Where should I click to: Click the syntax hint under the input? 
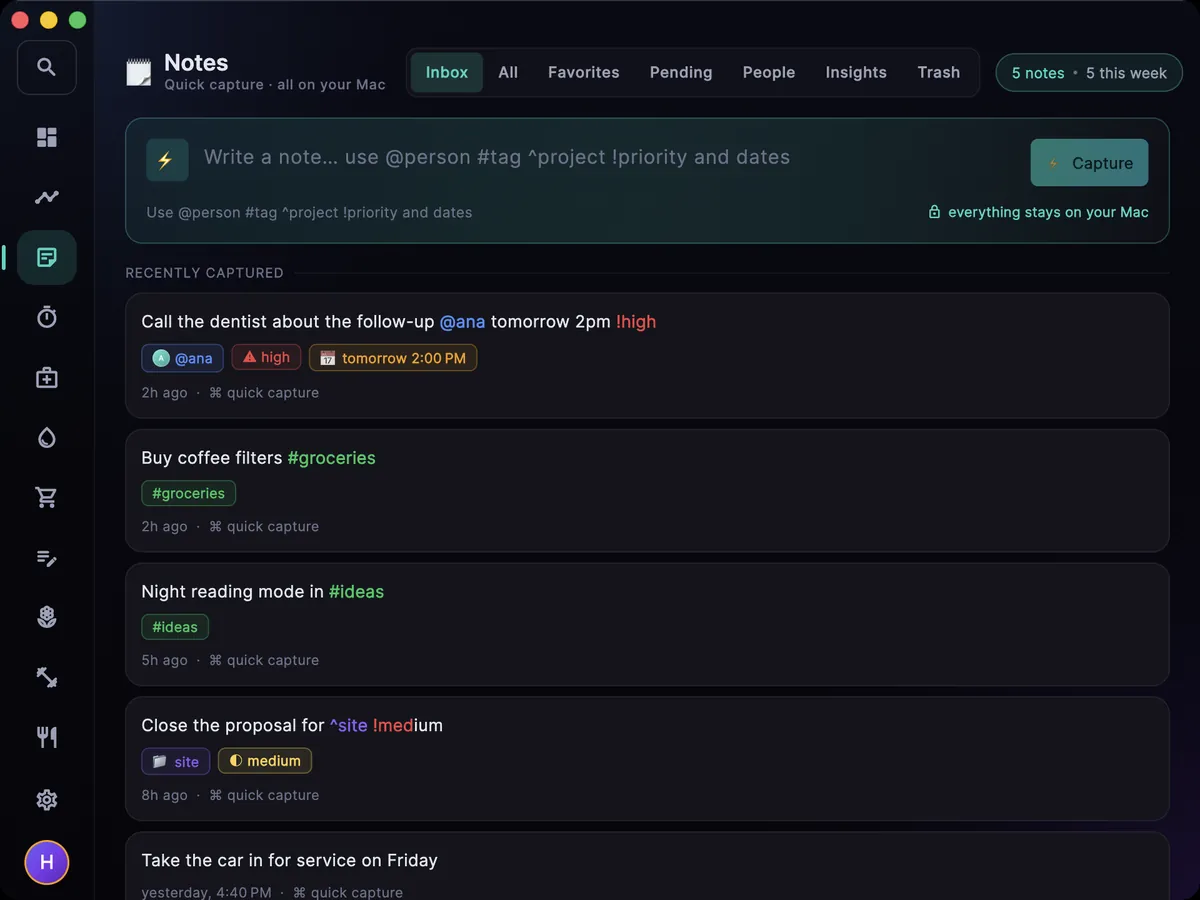coord(309,212)
